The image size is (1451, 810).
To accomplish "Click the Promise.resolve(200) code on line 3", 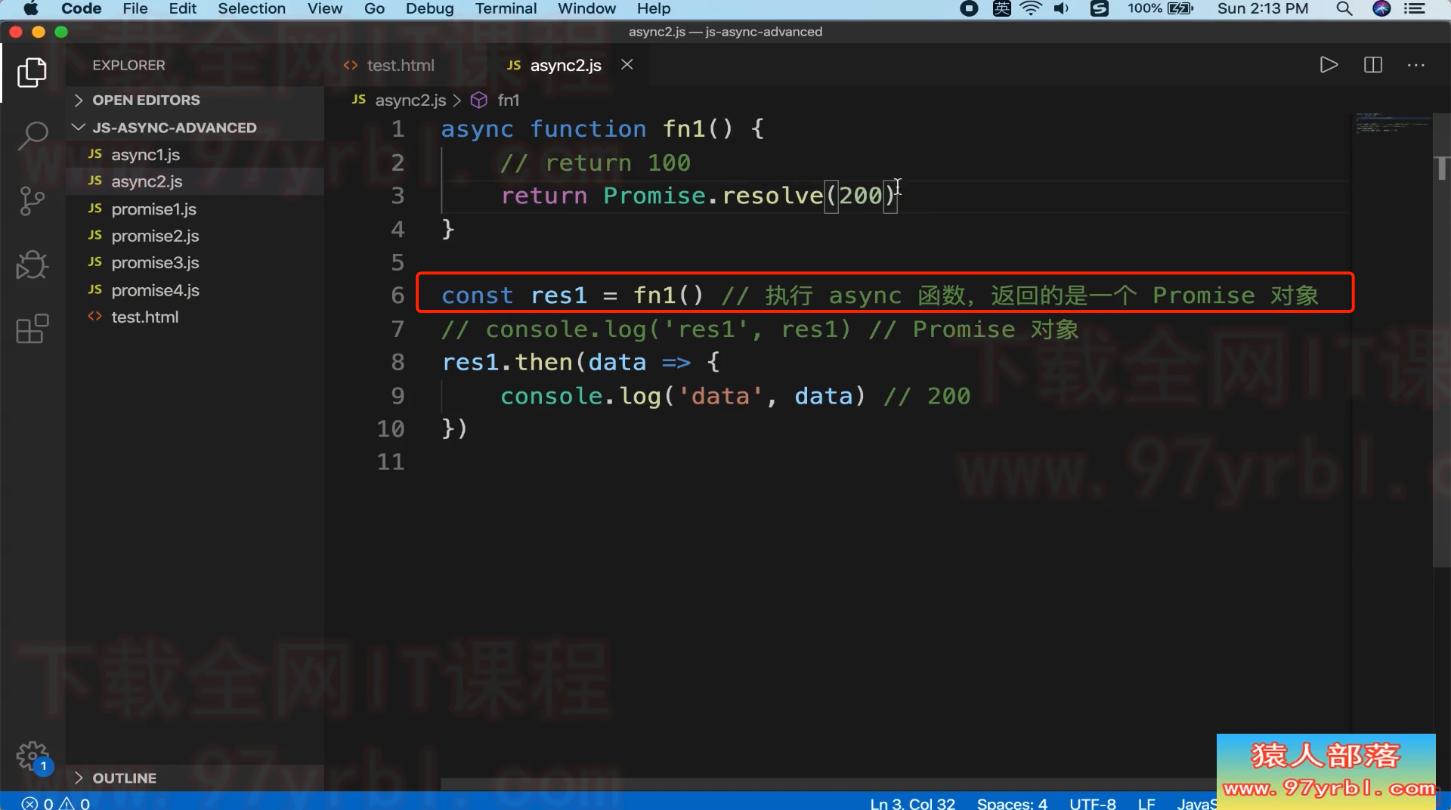I will [750, 195].
